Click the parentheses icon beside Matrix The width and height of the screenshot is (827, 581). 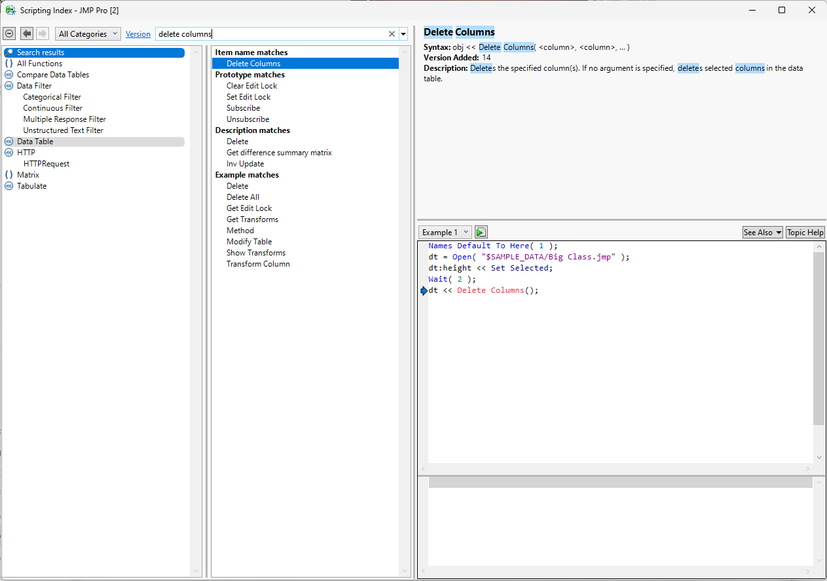(x=9, y=175)
